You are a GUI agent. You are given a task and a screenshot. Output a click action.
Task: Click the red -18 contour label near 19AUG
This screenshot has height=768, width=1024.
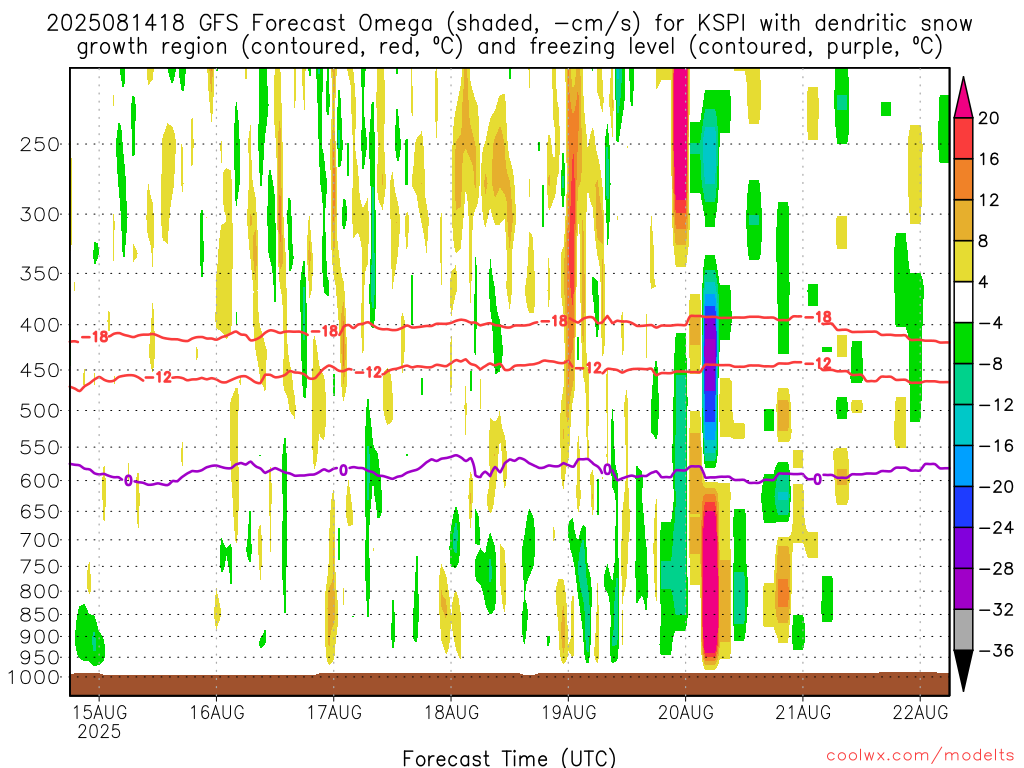tap(554, 321)
